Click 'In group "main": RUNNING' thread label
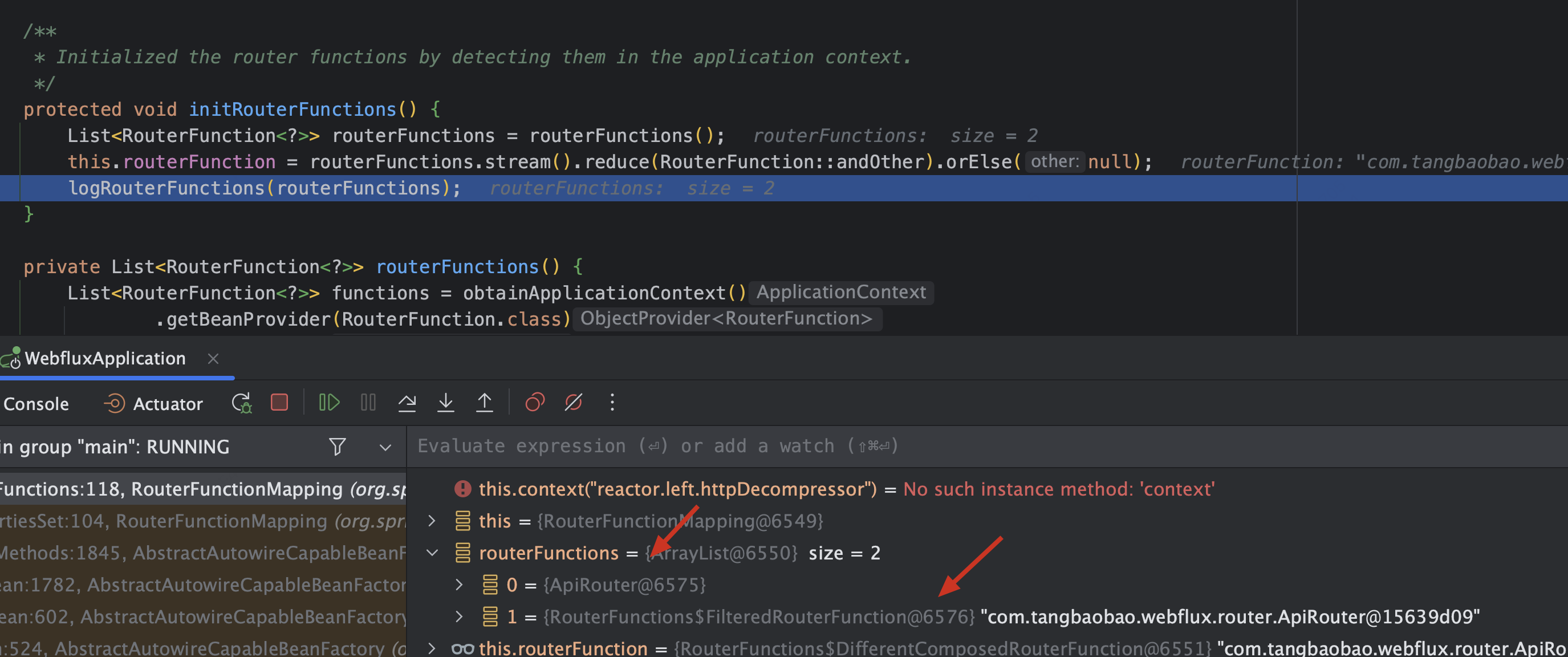The height and width of the screenshot is (657, 1568). pyautogui.click(x=115, y=448)
